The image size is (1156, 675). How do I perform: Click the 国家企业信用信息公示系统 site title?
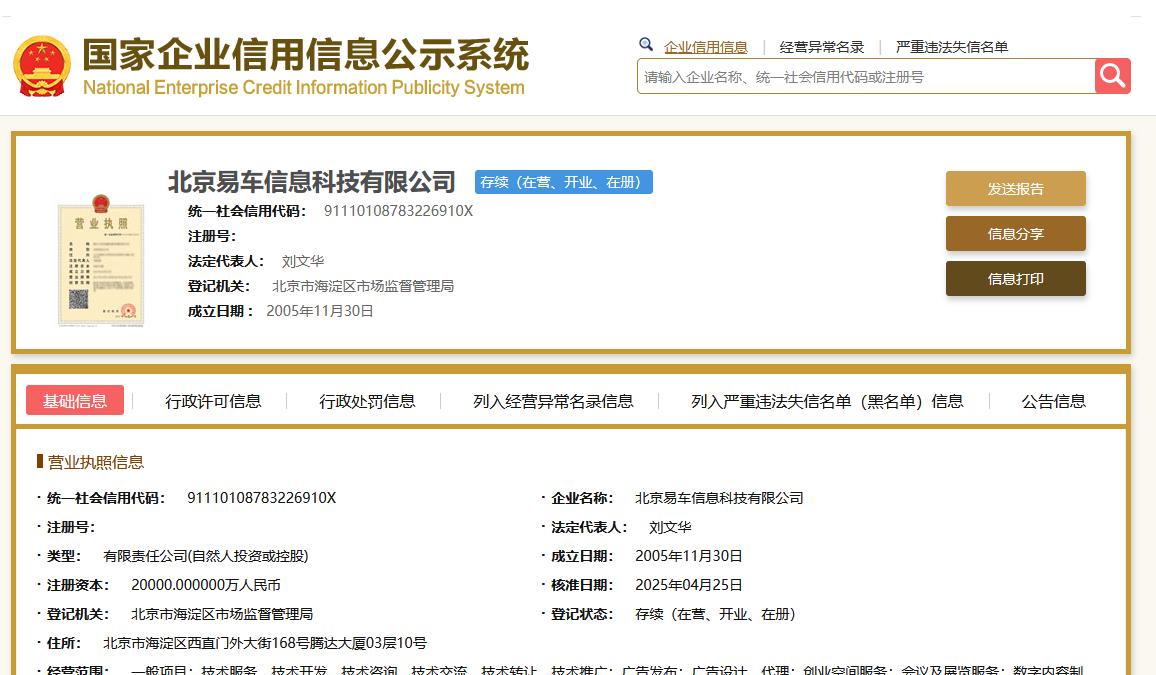[306, 54]
